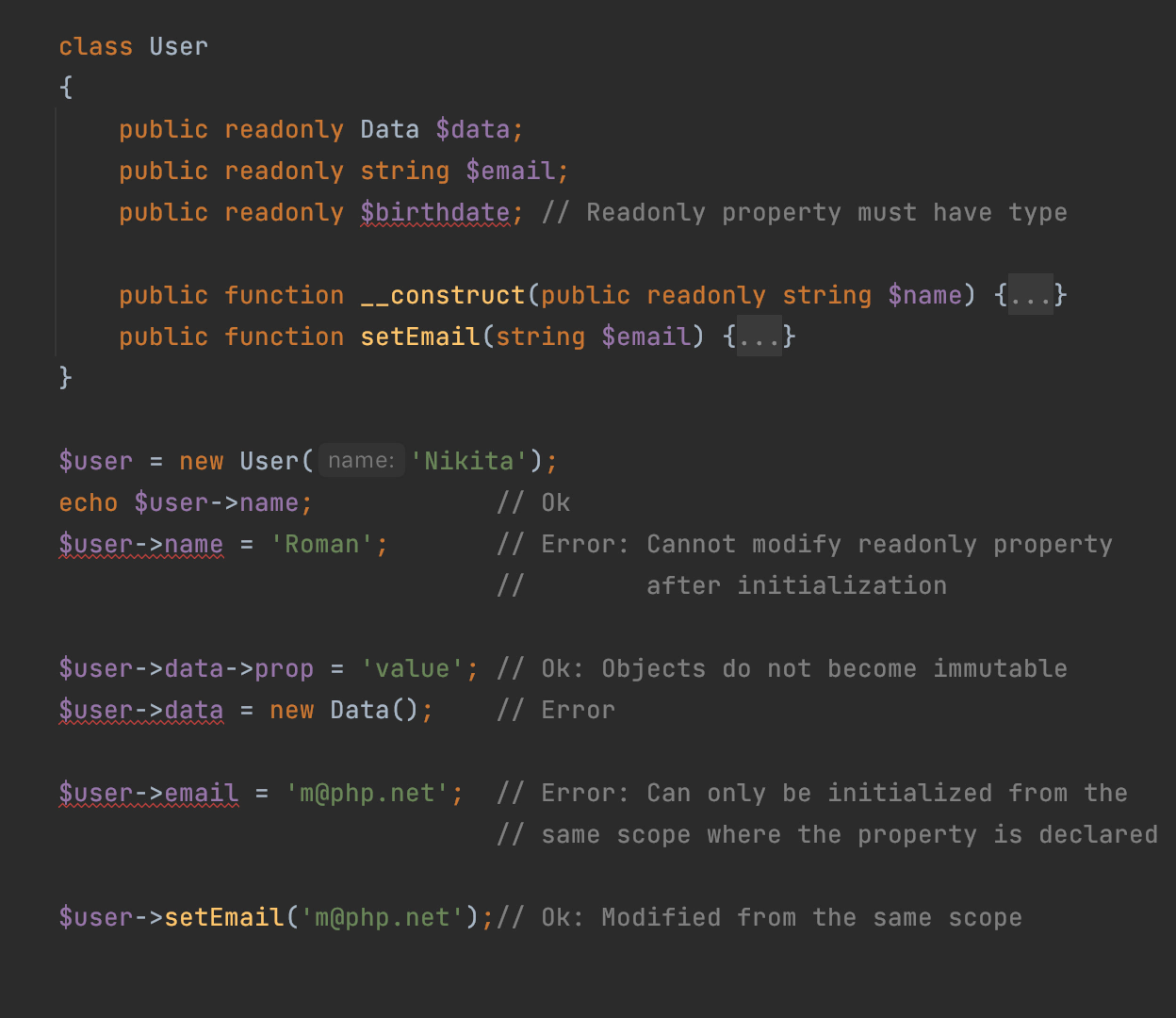The image size is (1176, 1018).
Task: Click the underlined $user->name assignment
Action: pyautogui.click(x=141, y=545)
